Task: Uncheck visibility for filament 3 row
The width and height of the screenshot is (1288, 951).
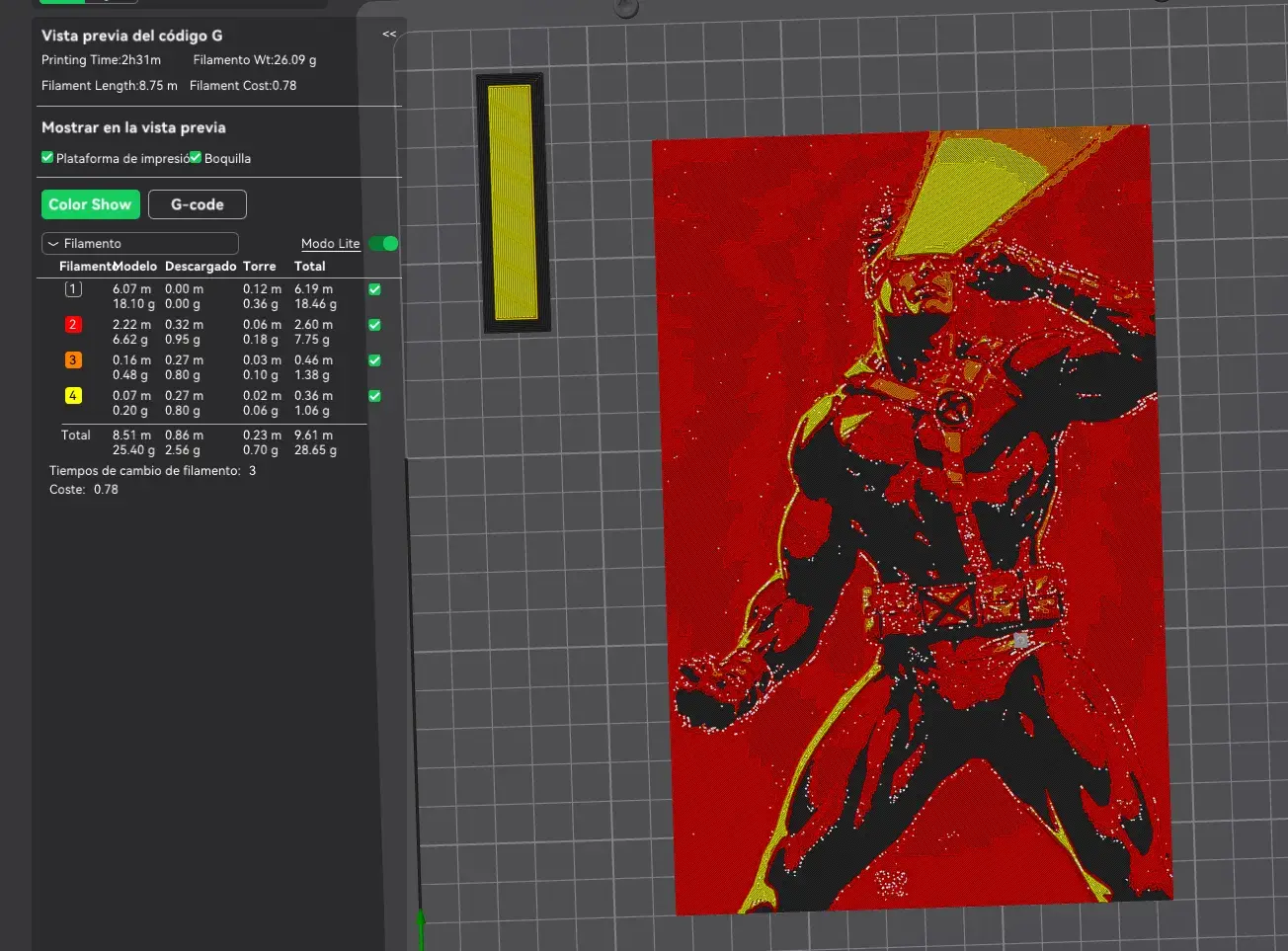Action: point(375,360)
